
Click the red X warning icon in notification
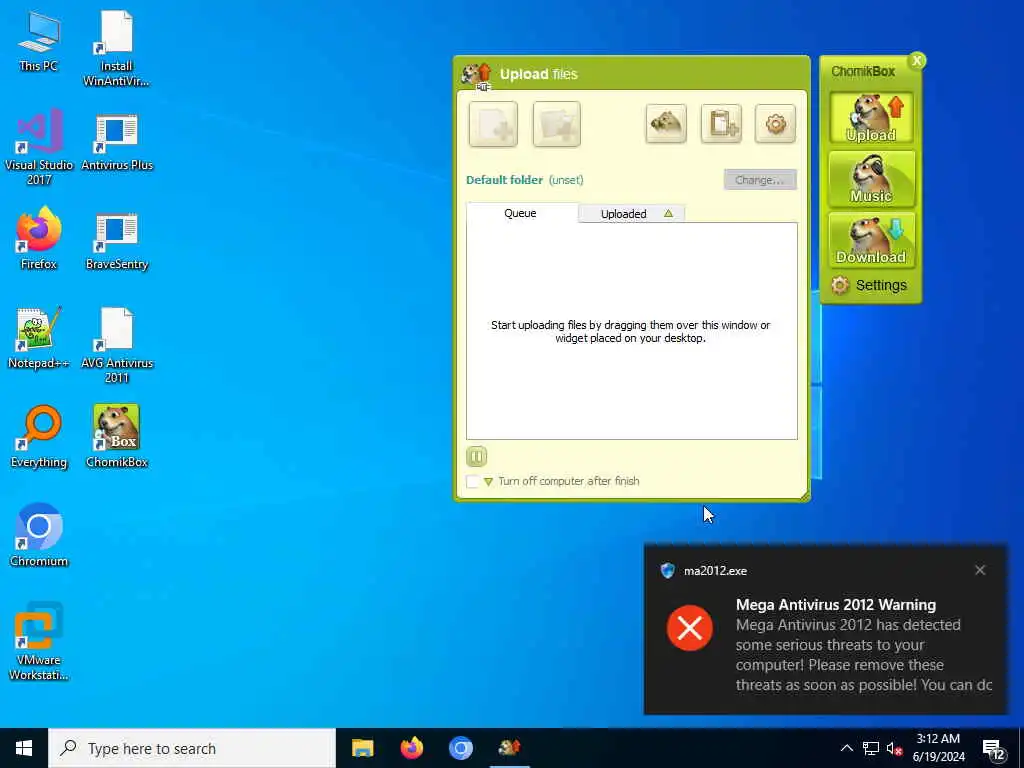[x=690, y=628]
